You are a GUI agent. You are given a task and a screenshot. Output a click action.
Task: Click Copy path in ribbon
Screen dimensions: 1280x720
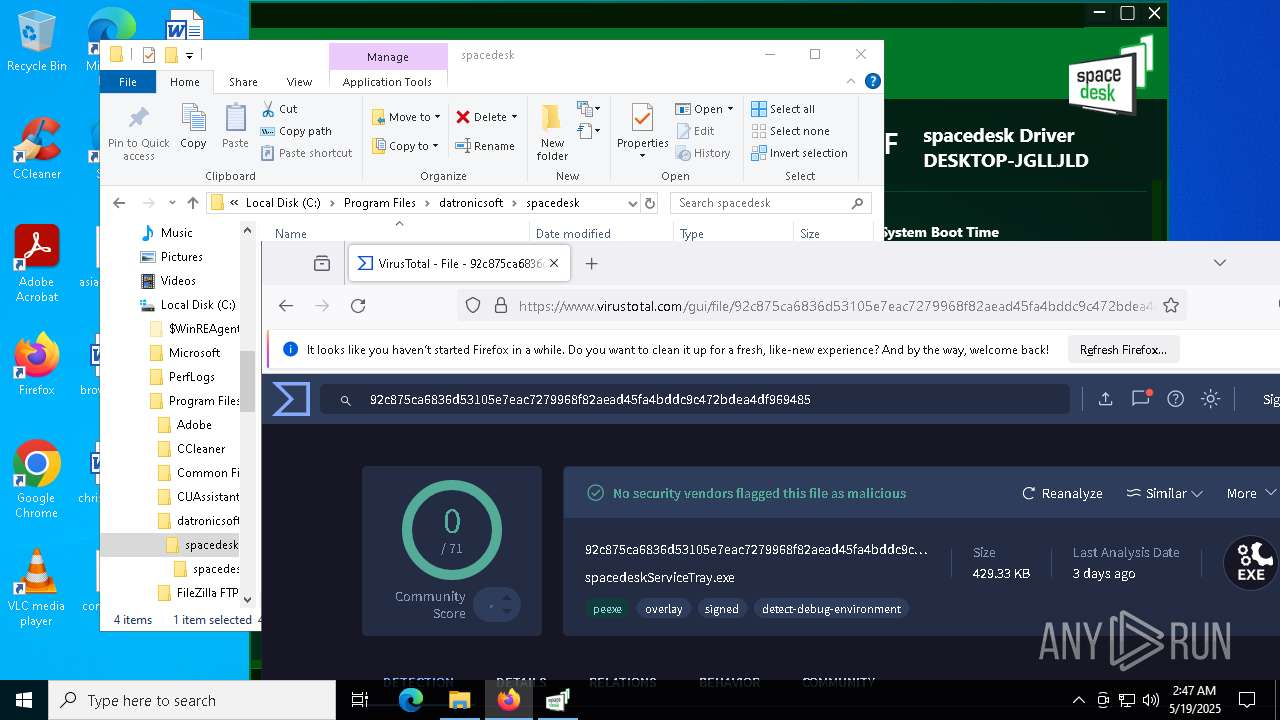click(296, 131)
